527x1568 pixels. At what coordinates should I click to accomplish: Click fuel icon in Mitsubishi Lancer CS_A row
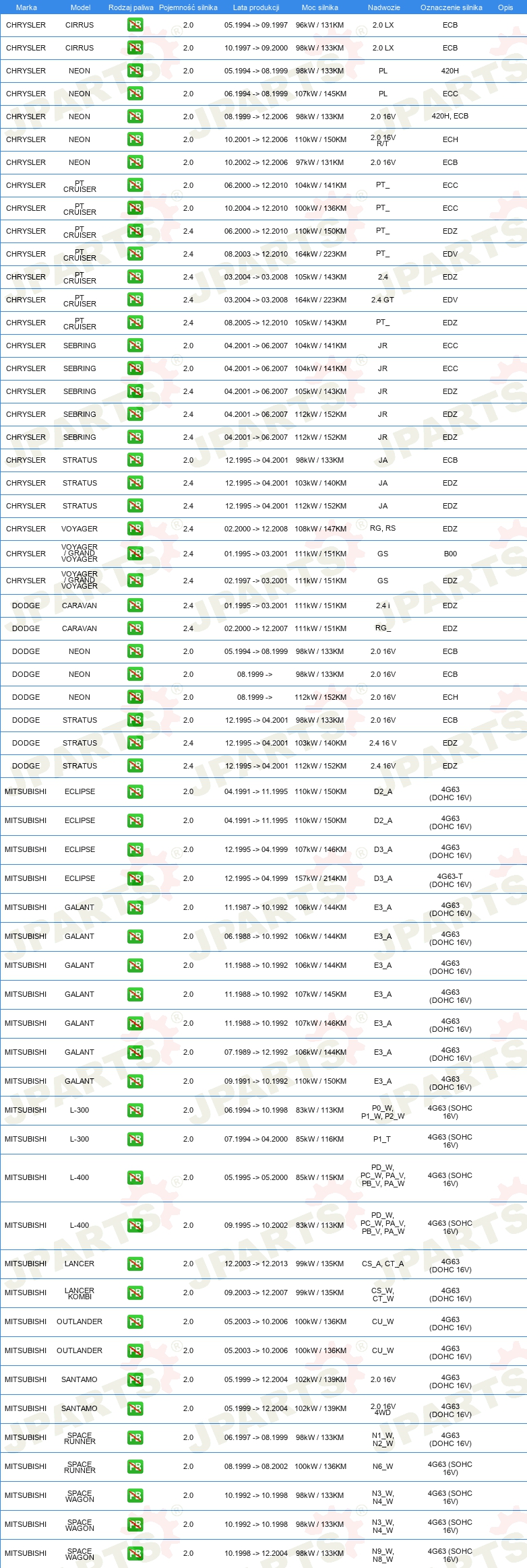click(x=135, y=1264)
